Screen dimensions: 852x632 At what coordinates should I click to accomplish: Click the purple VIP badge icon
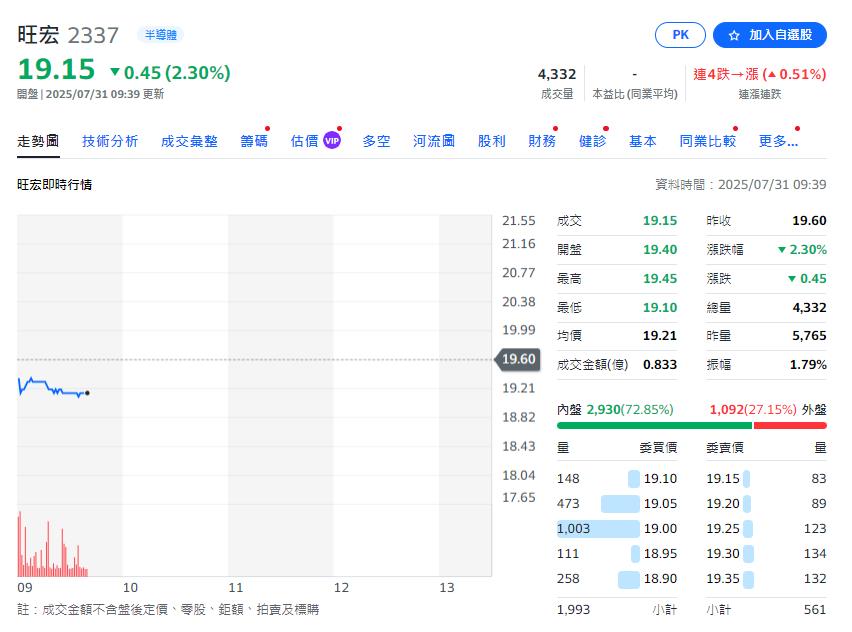tap(332, 141)
